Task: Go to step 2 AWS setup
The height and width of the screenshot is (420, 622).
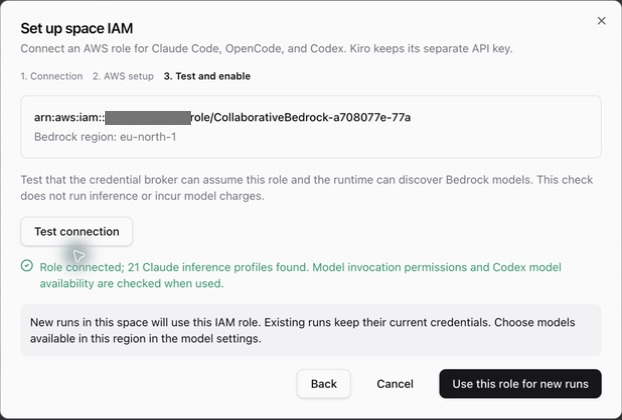Action: coord(123,76)
